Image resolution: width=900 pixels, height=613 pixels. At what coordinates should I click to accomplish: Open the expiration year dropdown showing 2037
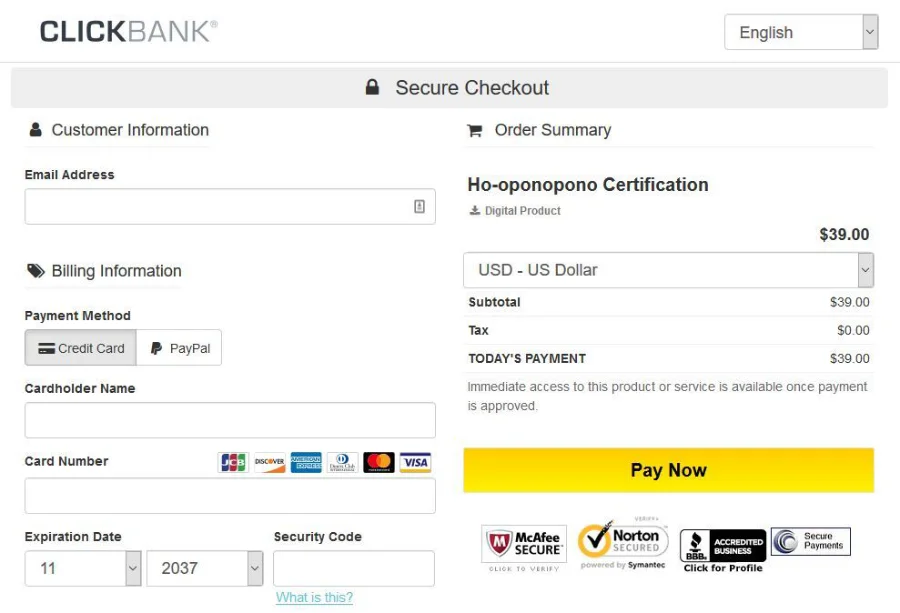click(204, 568)
